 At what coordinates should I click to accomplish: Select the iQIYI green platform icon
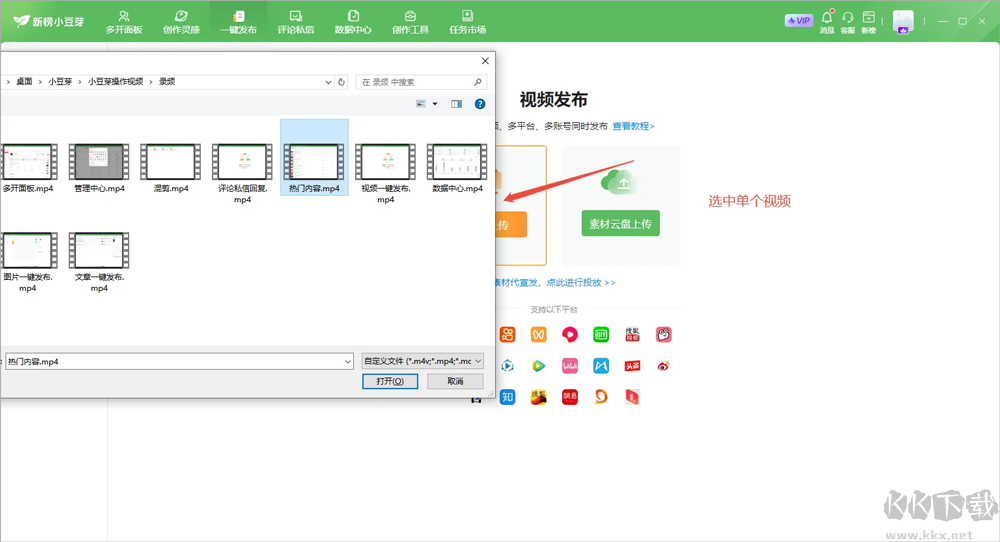pos(601,335)
